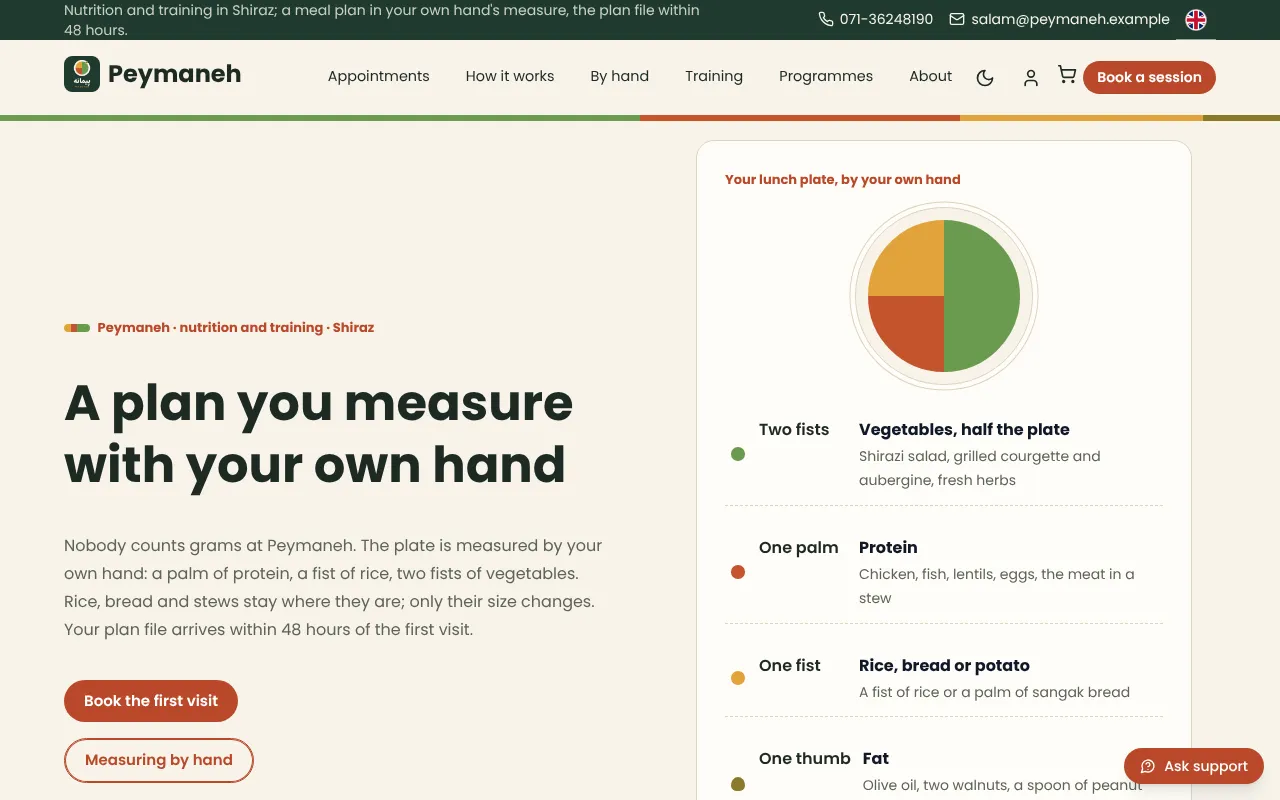Open the Appointments menu item
This screenshot has height=800, width=1280.
pos(378,76)
